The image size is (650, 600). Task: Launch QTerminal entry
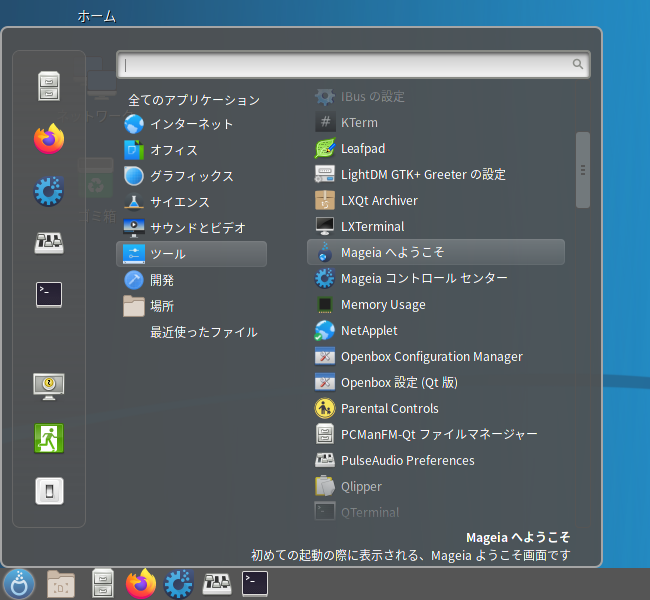[x=436, y=513]
